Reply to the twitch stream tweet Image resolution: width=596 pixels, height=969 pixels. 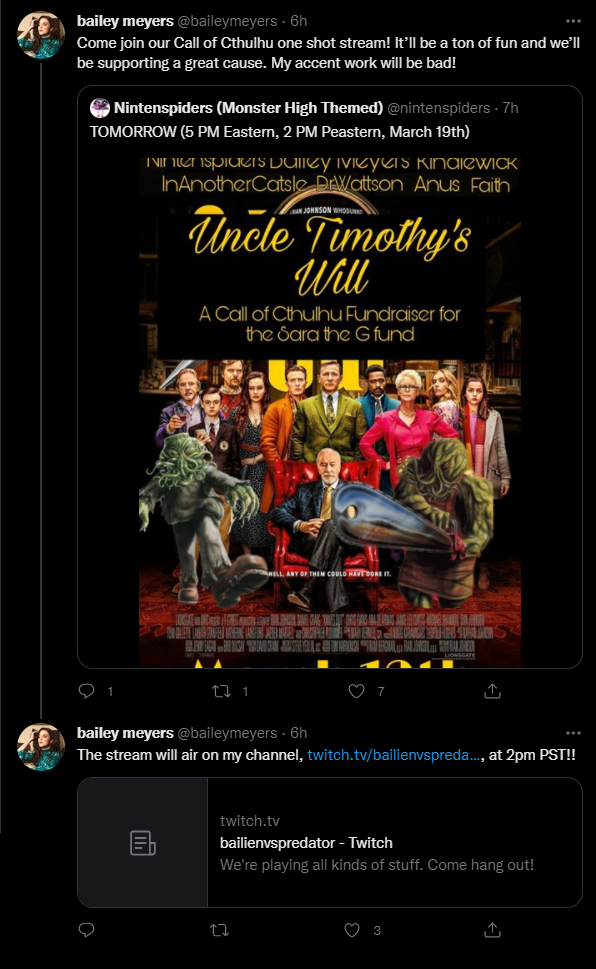point(87,929)
